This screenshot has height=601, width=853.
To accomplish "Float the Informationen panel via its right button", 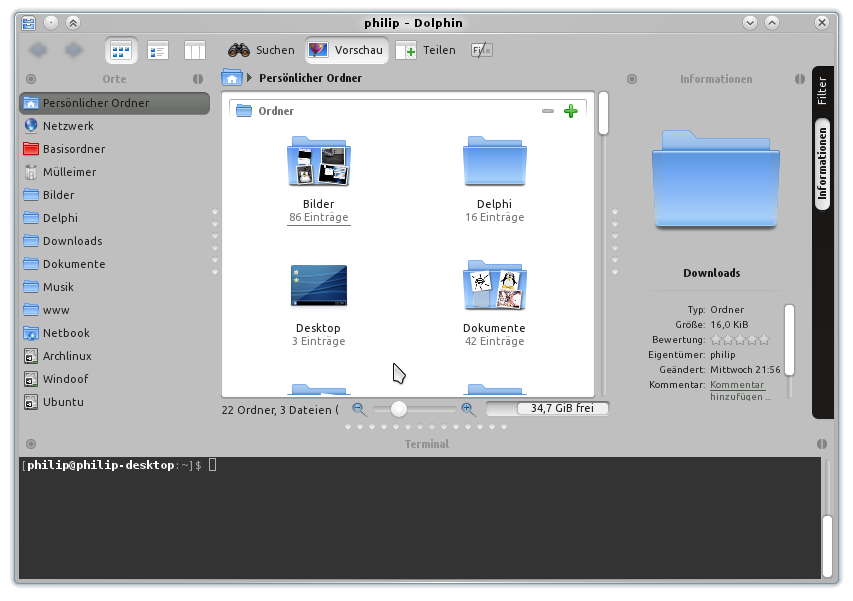I will pyautogui.click(x=800, y=79).
